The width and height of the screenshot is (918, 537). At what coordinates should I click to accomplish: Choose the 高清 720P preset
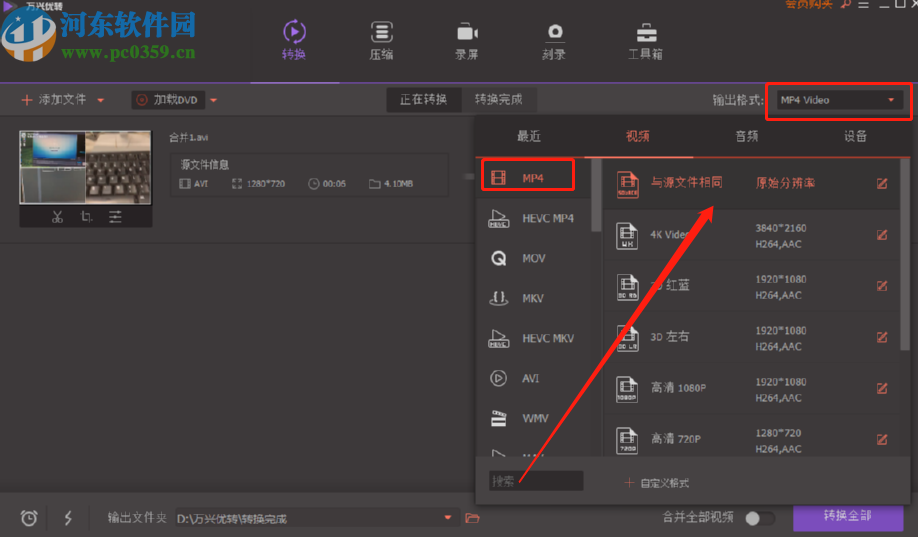click(751, 438)
